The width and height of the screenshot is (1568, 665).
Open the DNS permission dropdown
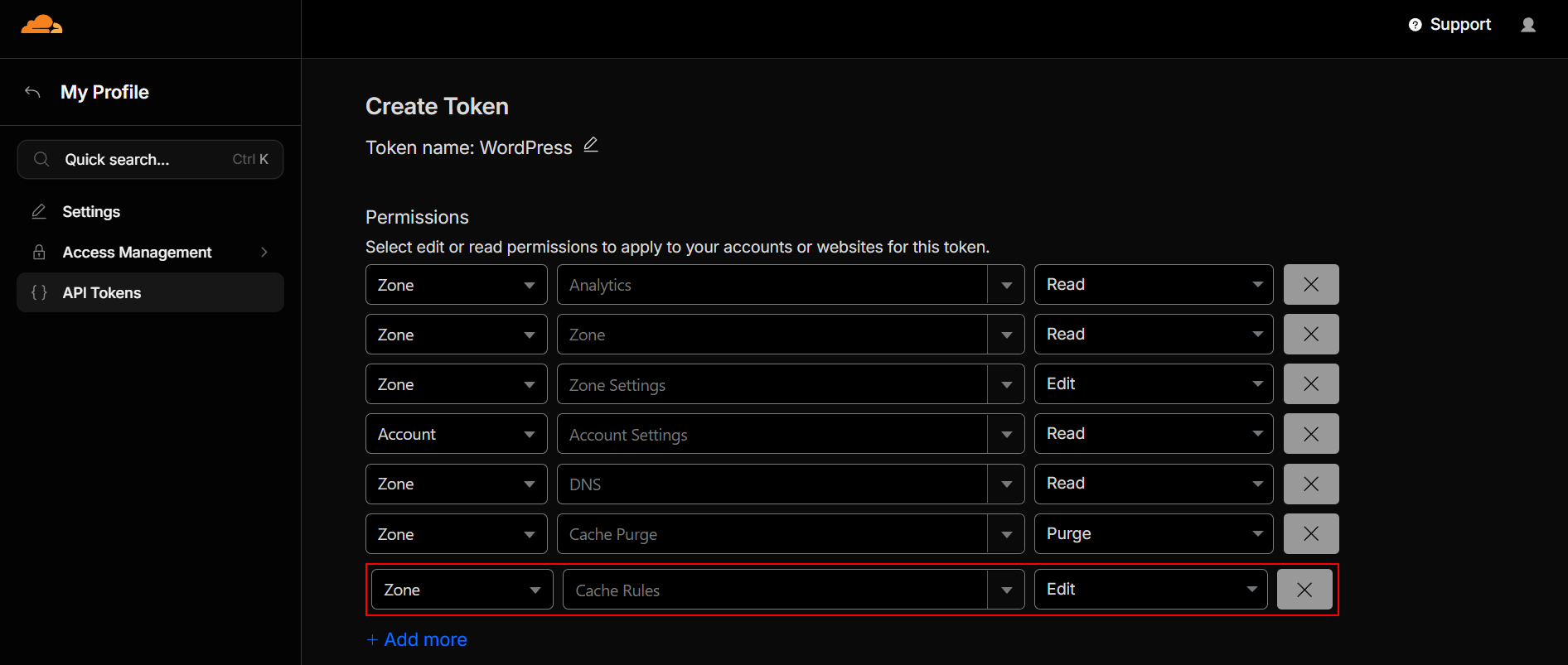[x=791, y=484]
